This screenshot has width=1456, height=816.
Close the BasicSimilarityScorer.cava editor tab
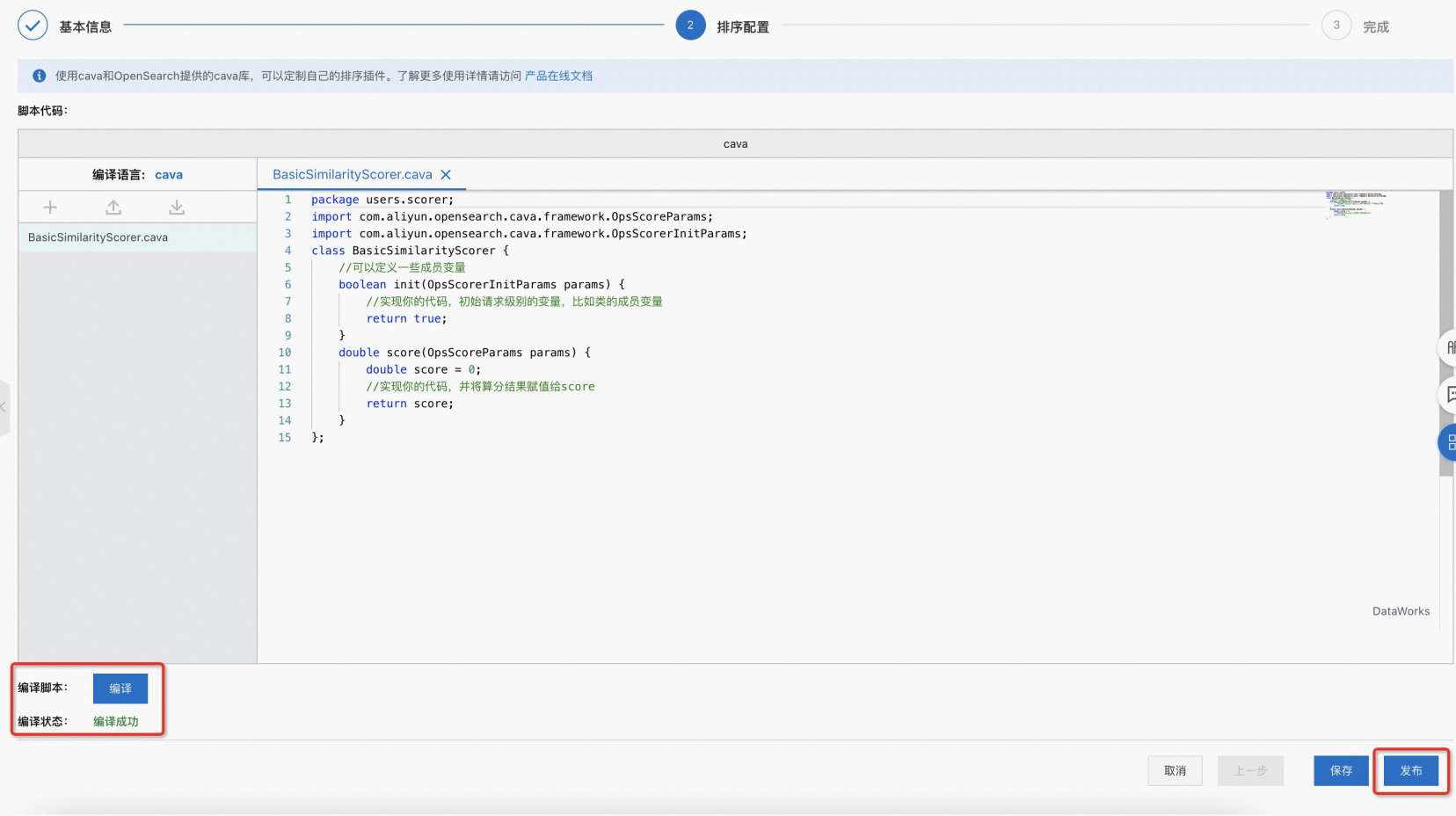(446, 175)
